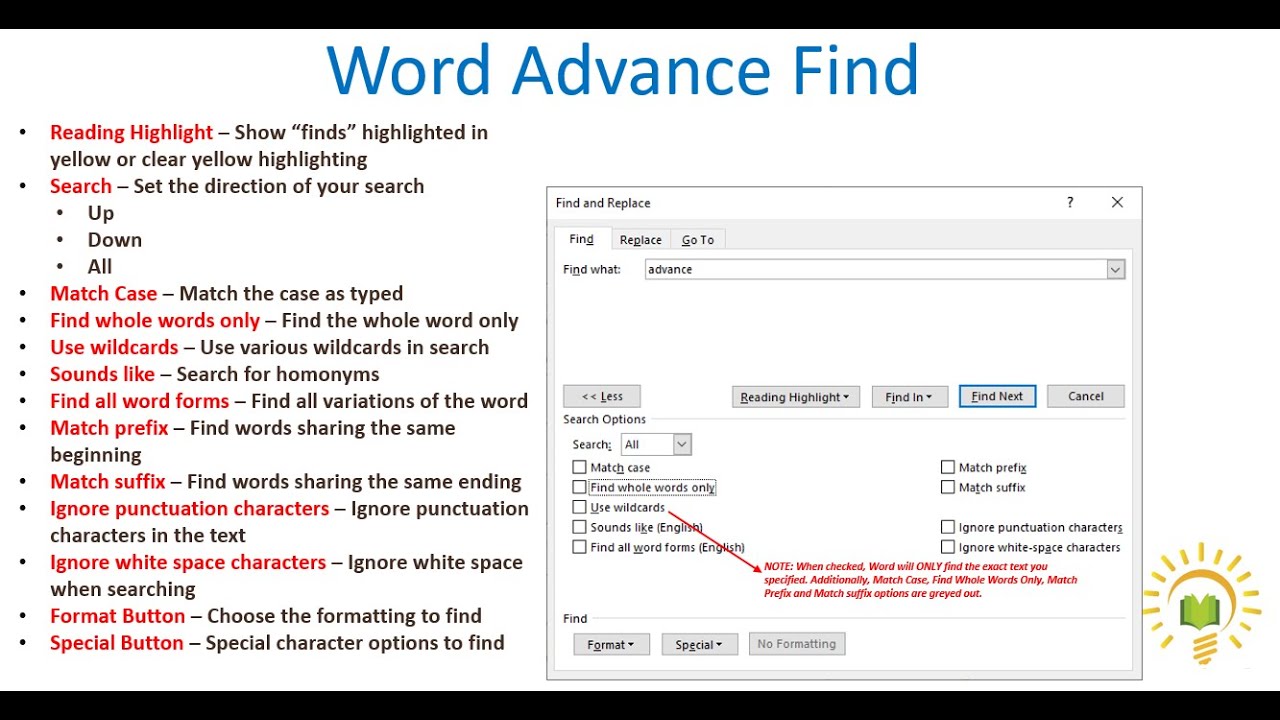Check Ignore punctuation characters
This screenshot has height=720, width=1280.
point(948,527)
